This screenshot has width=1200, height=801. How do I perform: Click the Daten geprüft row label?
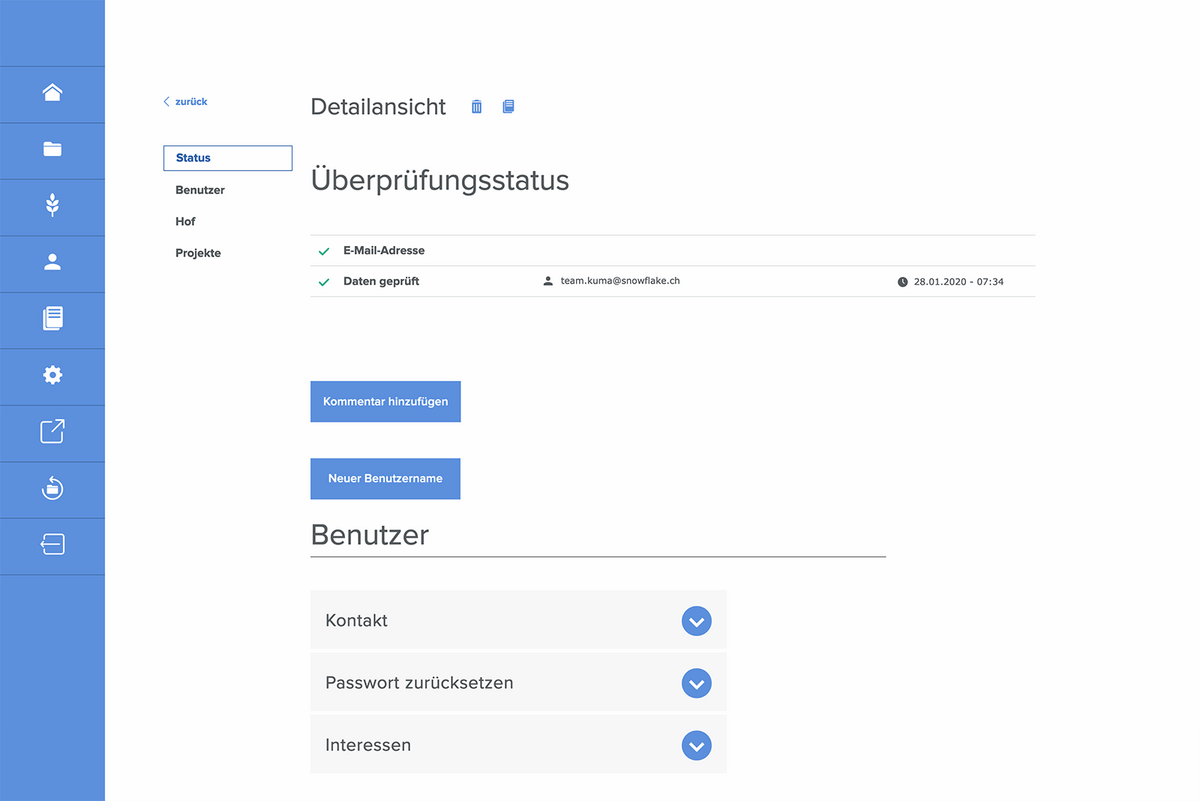pyautogui.click(x=381, y=282)
